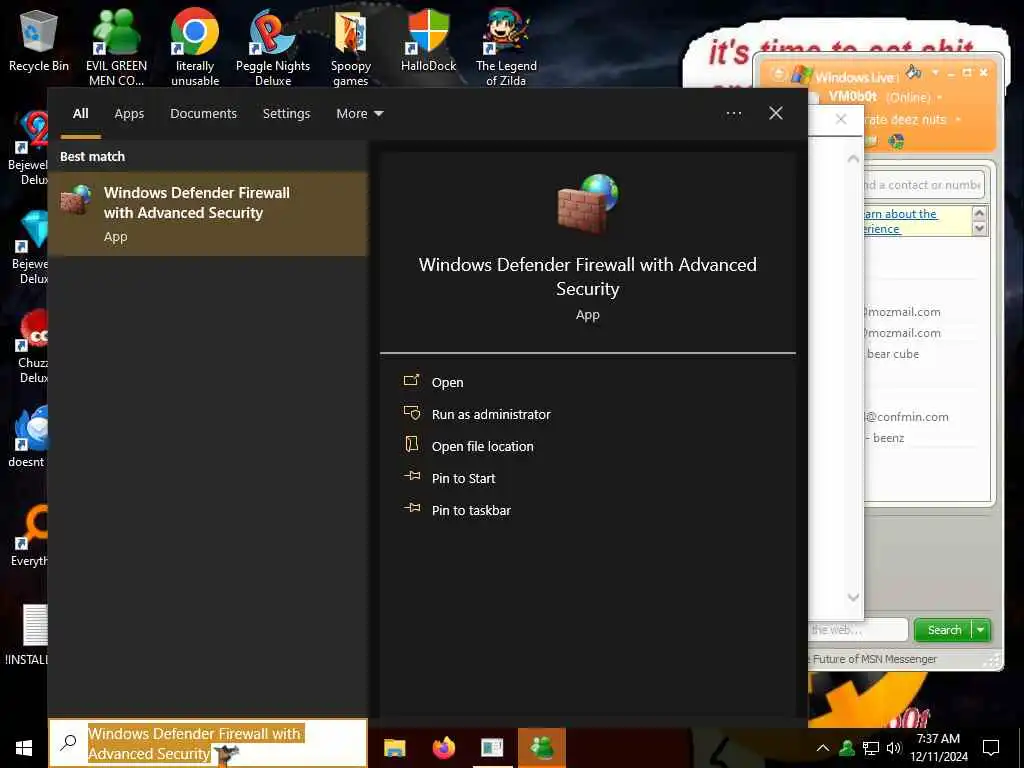
Task: Launch Peggle Nights Deluxe shortcut
Action: (273, 47)
